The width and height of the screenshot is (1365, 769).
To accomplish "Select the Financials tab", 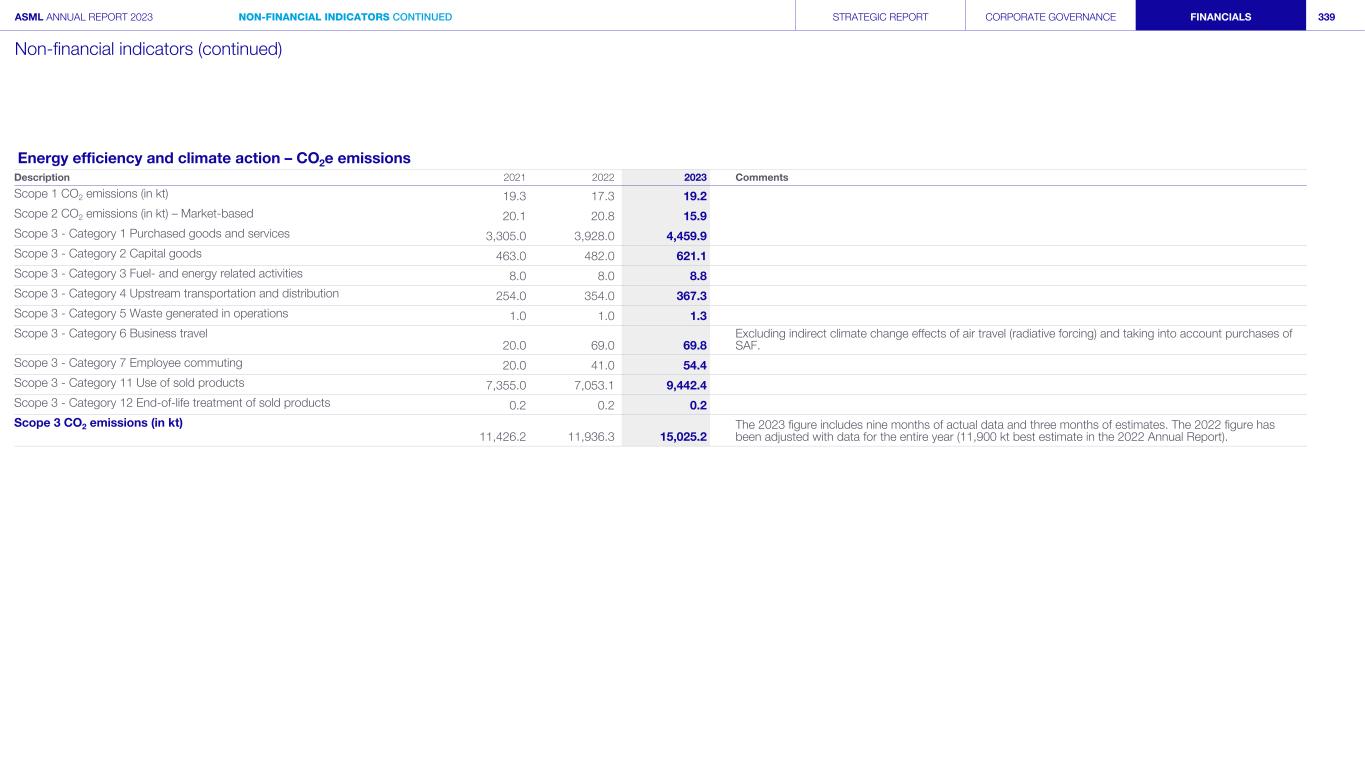I will 1220,17.
